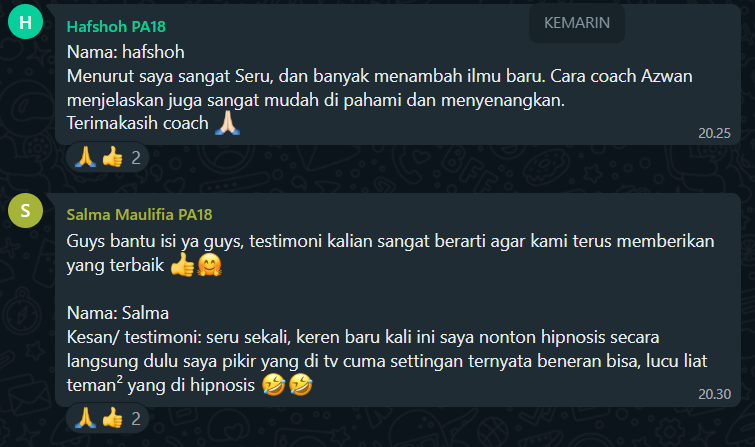Click the thumbs up emoji in Salma's text
This screenshot has width=755, height=447.
[x=182, y=265]
